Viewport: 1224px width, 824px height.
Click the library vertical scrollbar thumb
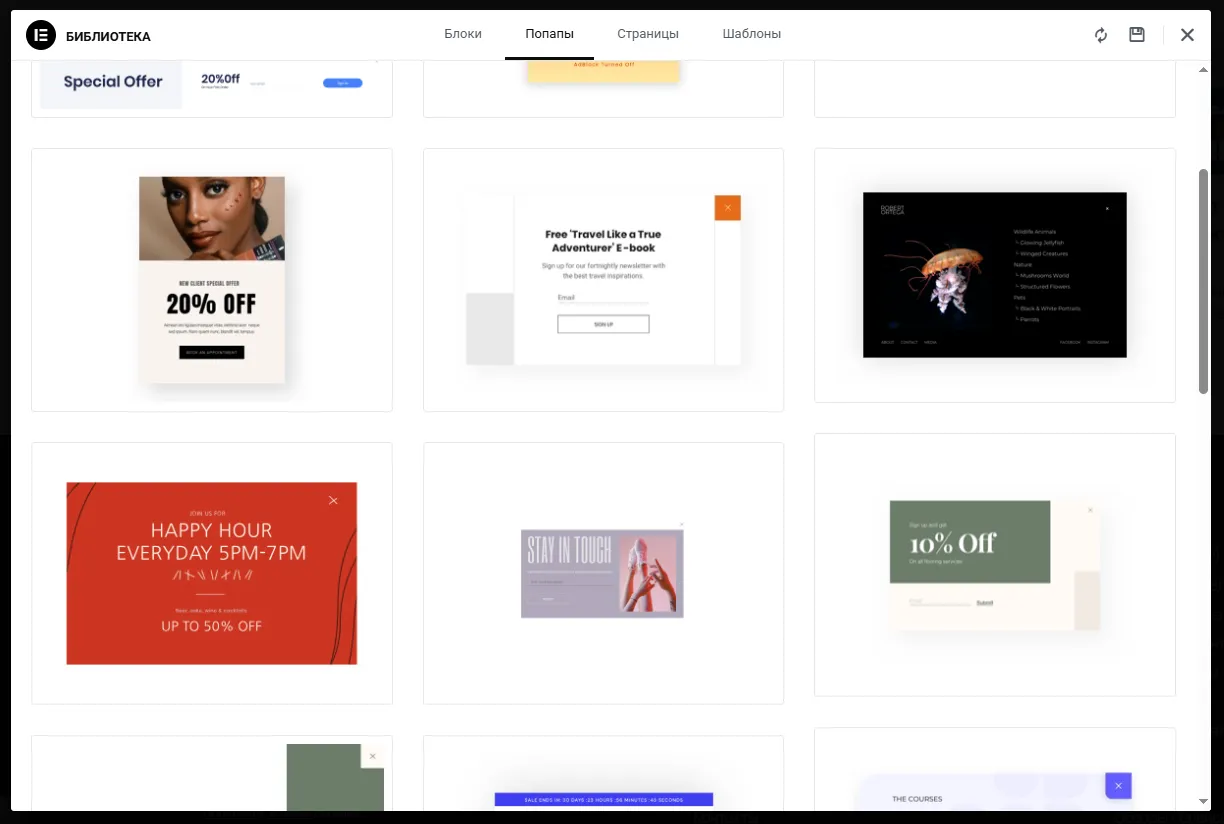1203,280
